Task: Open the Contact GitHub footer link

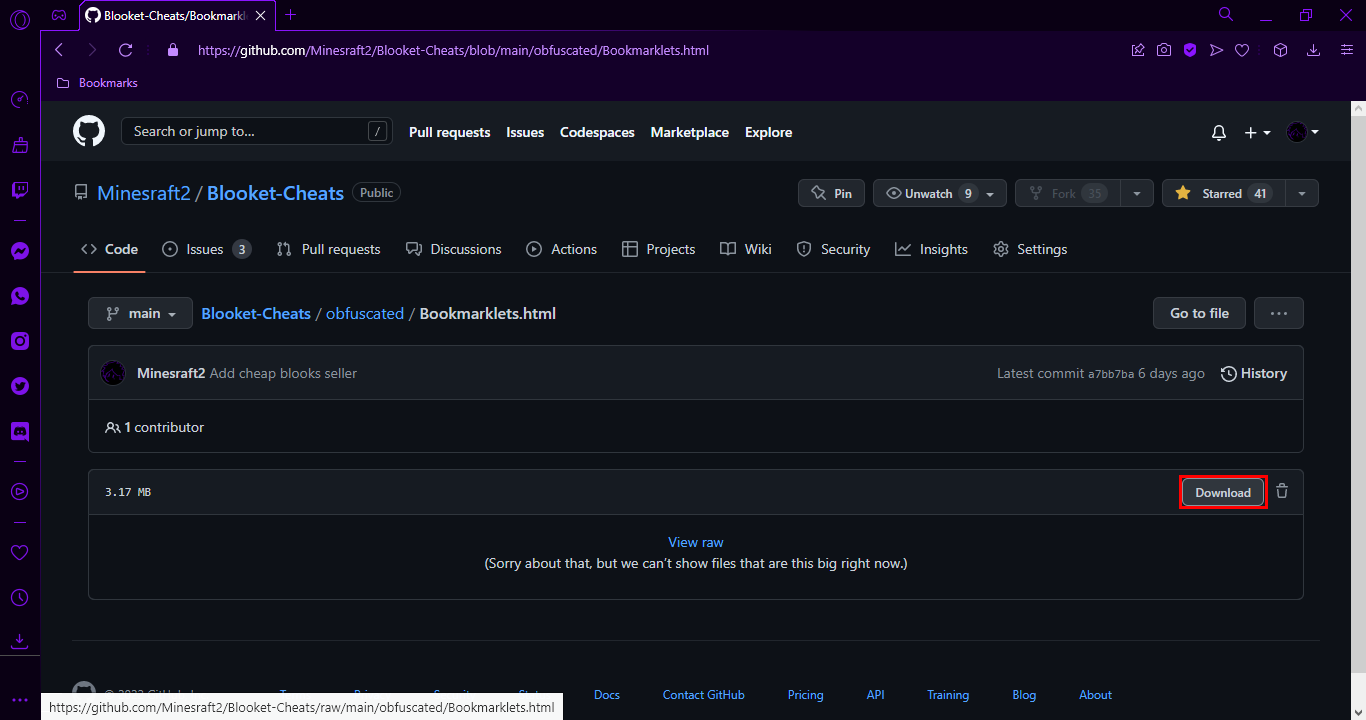Action: point(704,695)
